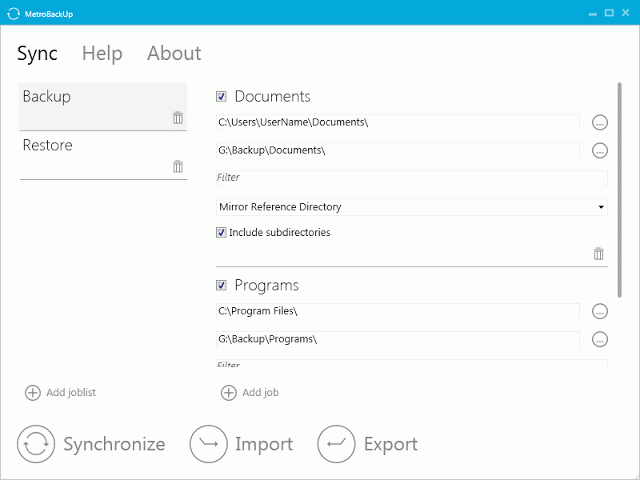
Task: Focus the Documents Filter input field
Action: click(x=411, y=178)
